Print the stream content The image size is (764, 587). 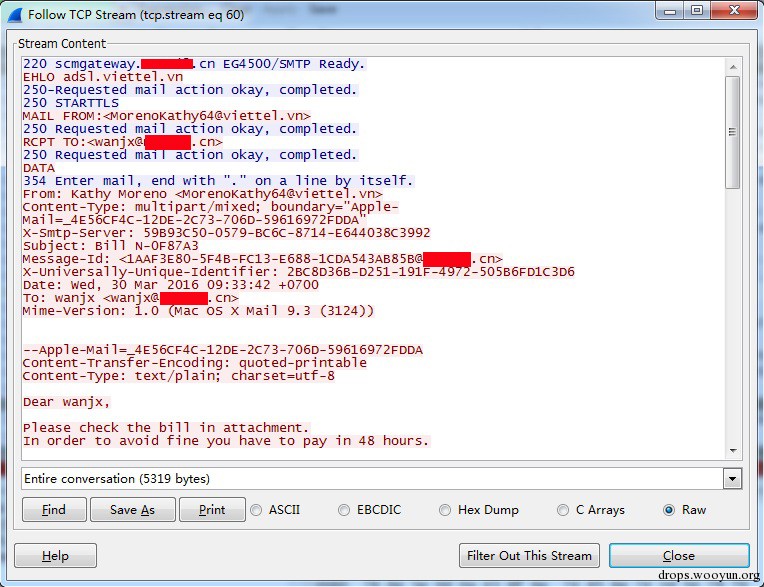(211, 510)
